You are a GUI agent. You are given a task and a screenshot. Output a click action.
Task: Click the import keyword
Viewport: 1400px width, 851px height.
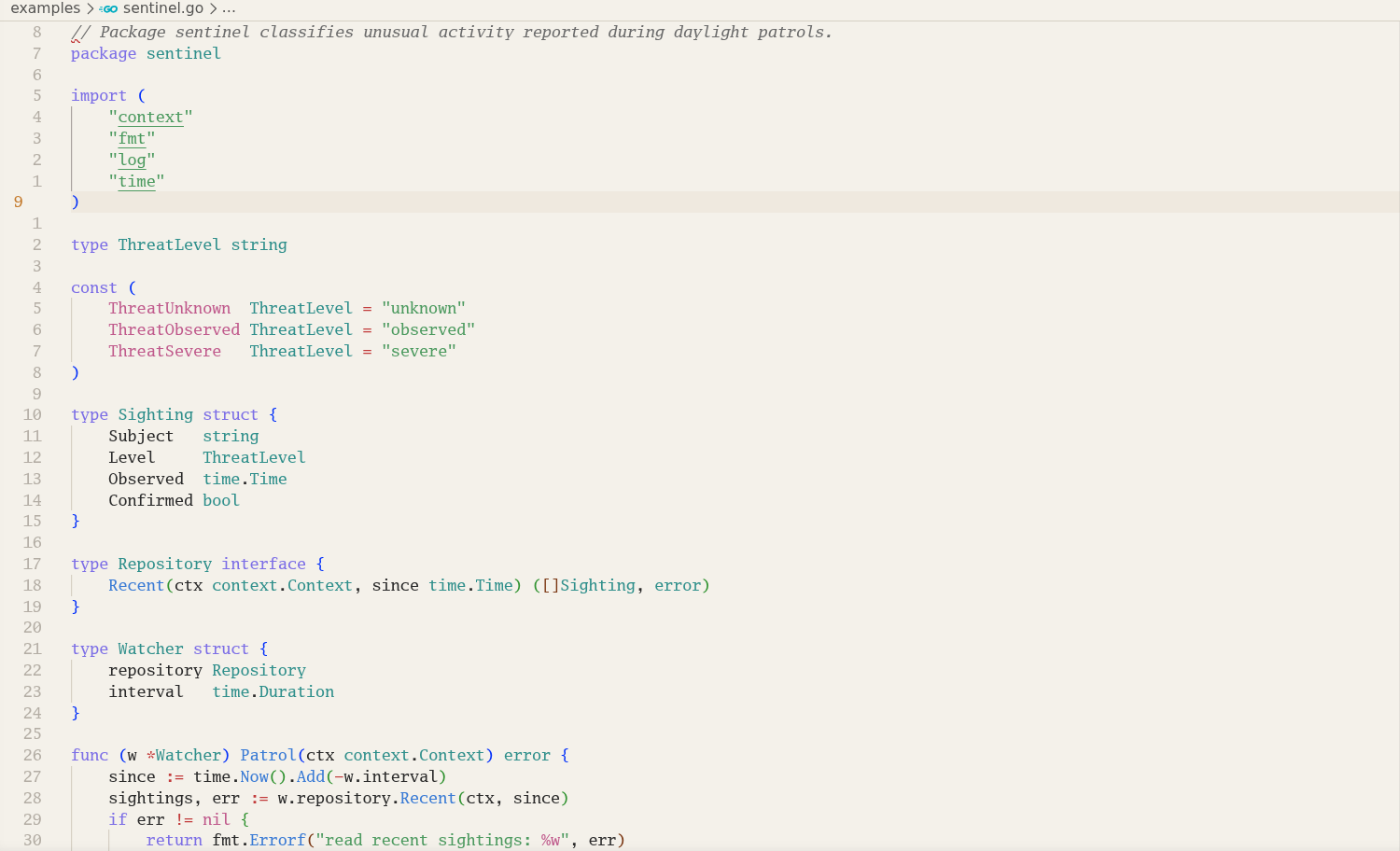[99, 95]
